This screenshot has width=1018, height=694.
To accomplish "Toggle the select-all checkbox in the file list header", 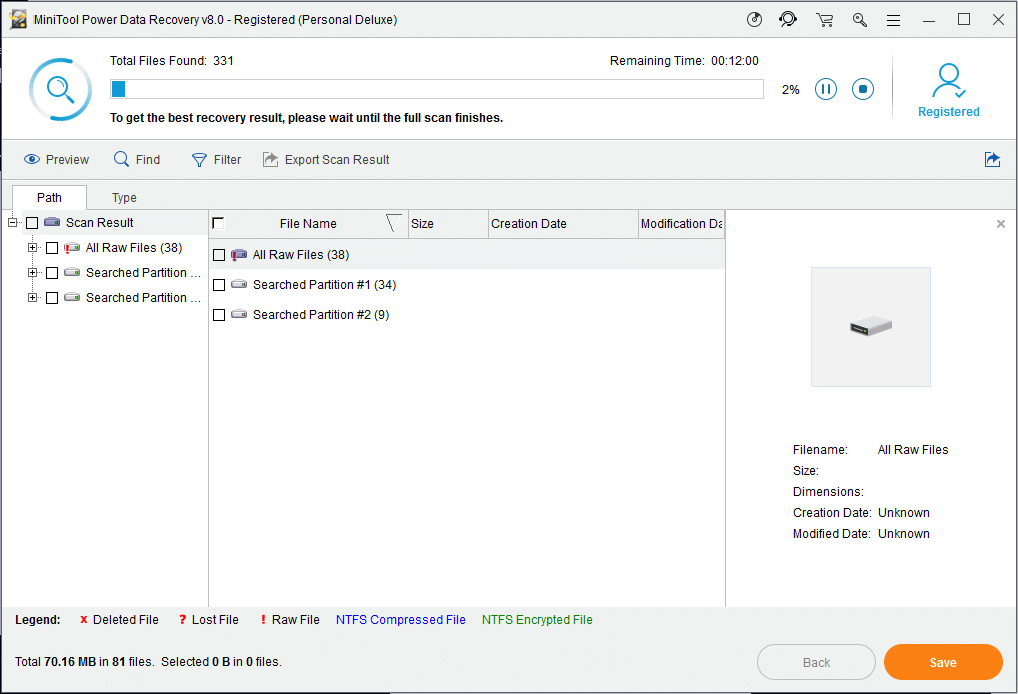I will [218, 223].
